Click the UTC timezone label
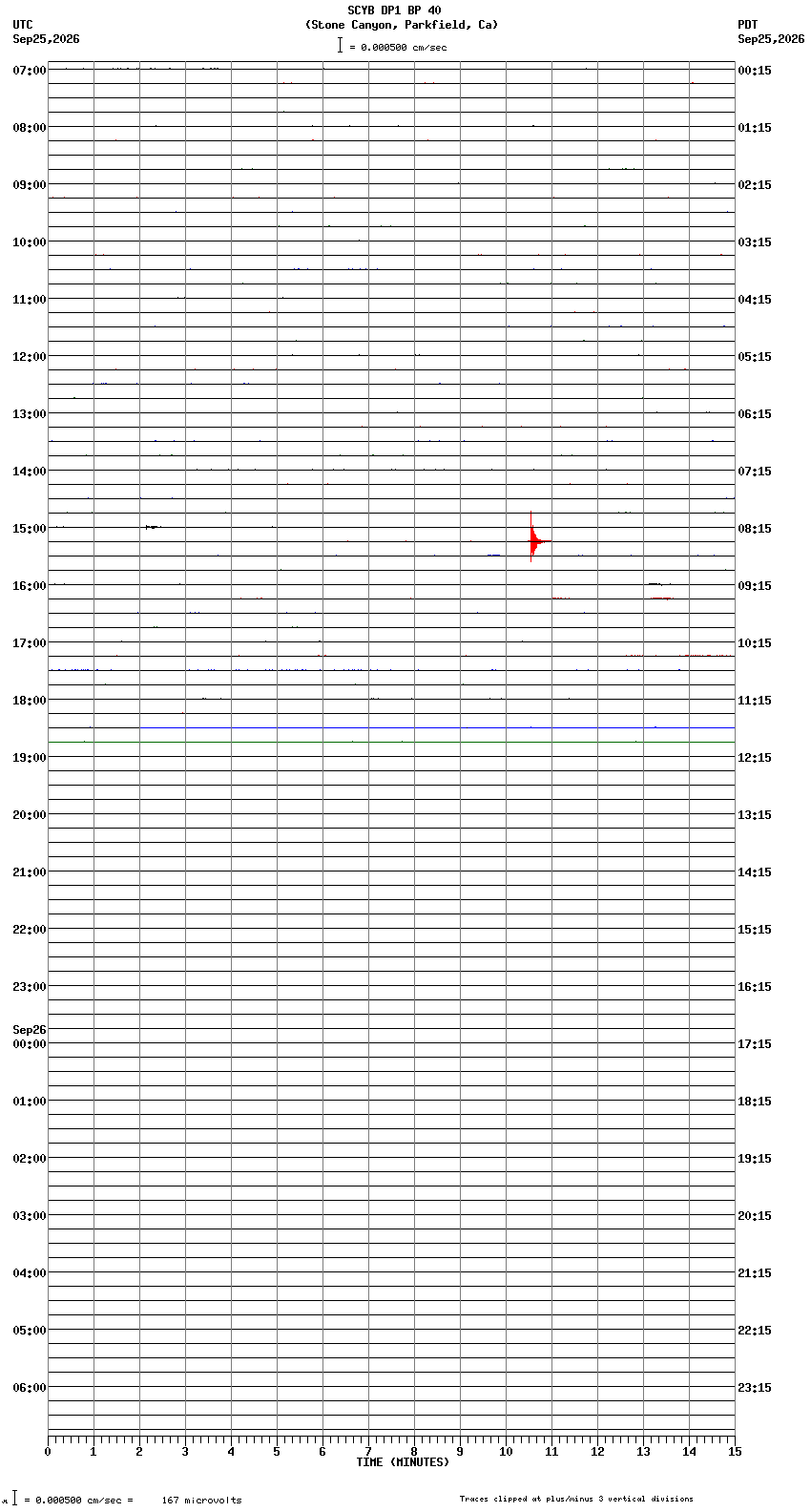811x1512 pixels. [23, 25]
